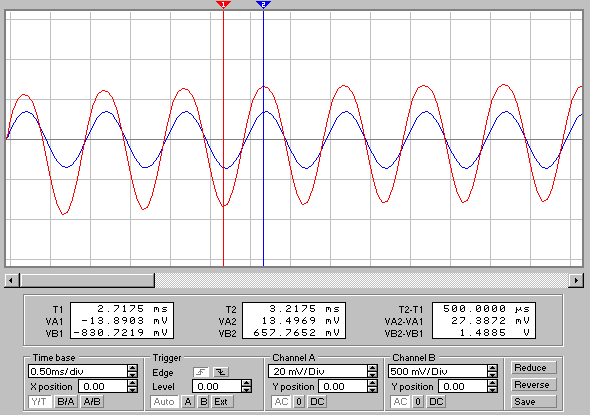
Task: Increase the time base spinner value
Action: [132, 368]
